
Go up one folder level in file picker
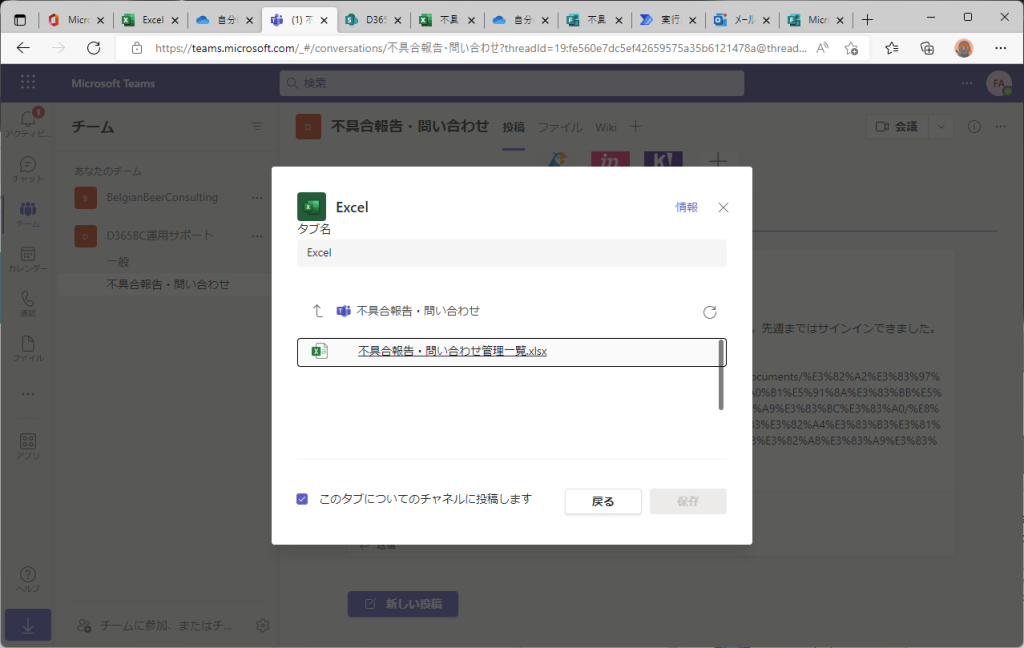point(317,311)
